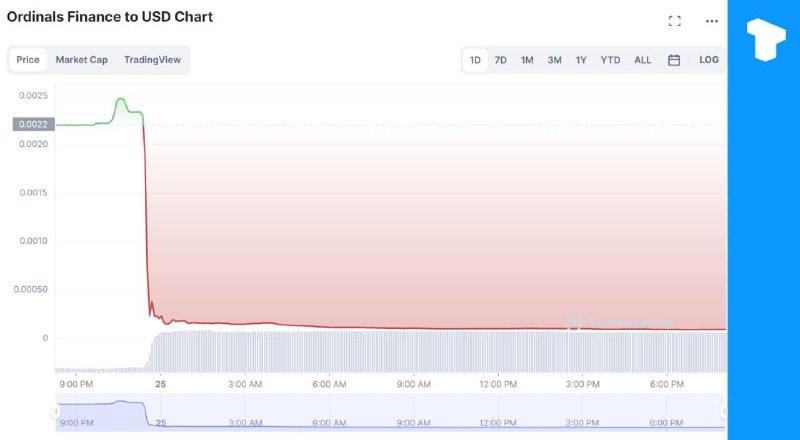Click the 0.0015 y-axis label
The width and height of the screenshot is (800, 440).
tap(34, 192)
